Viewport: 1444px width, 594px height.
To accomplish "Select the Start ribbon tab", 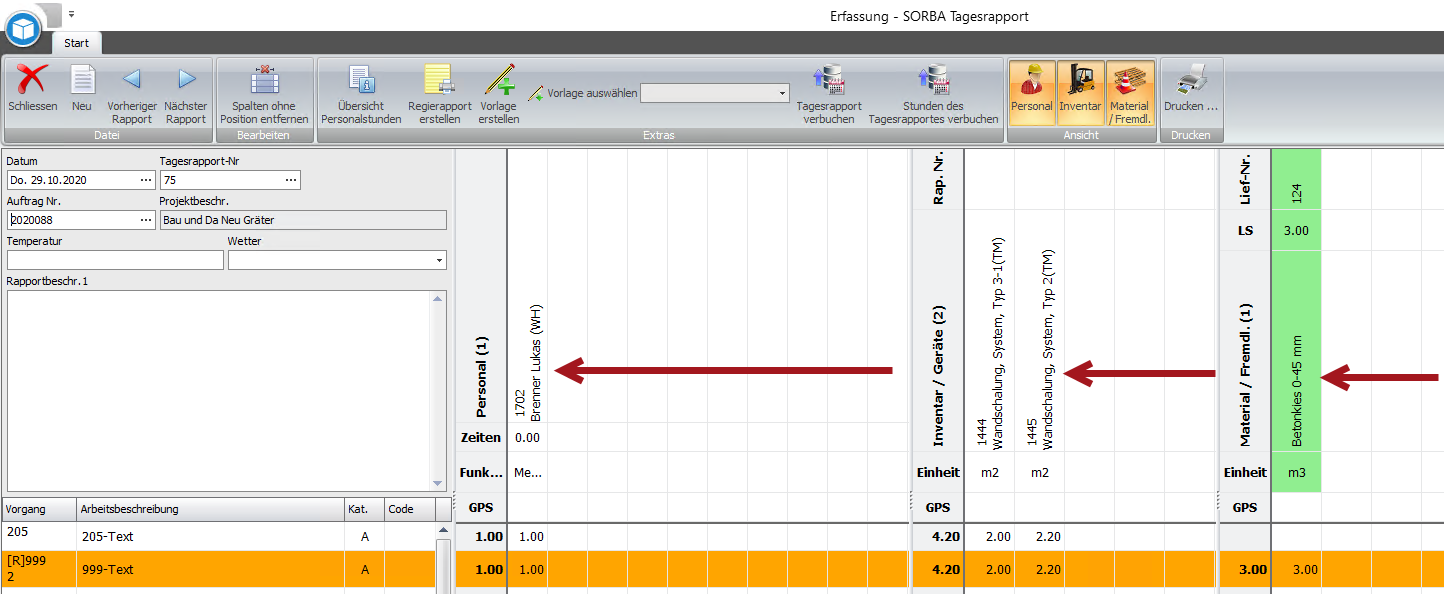I will coord(77,43).
